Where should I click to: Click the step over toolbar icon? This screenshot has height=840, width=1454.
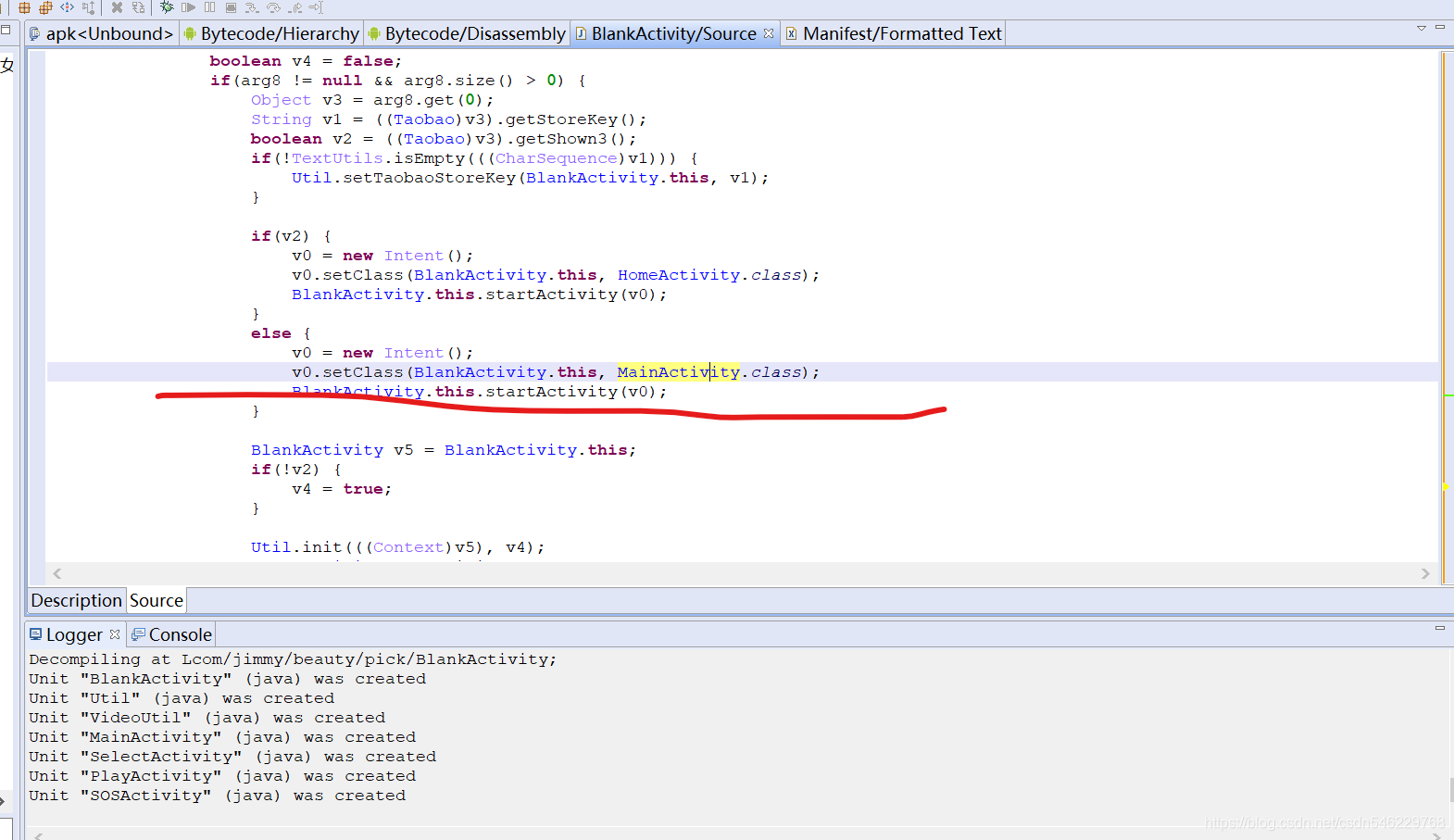[273, 7]
